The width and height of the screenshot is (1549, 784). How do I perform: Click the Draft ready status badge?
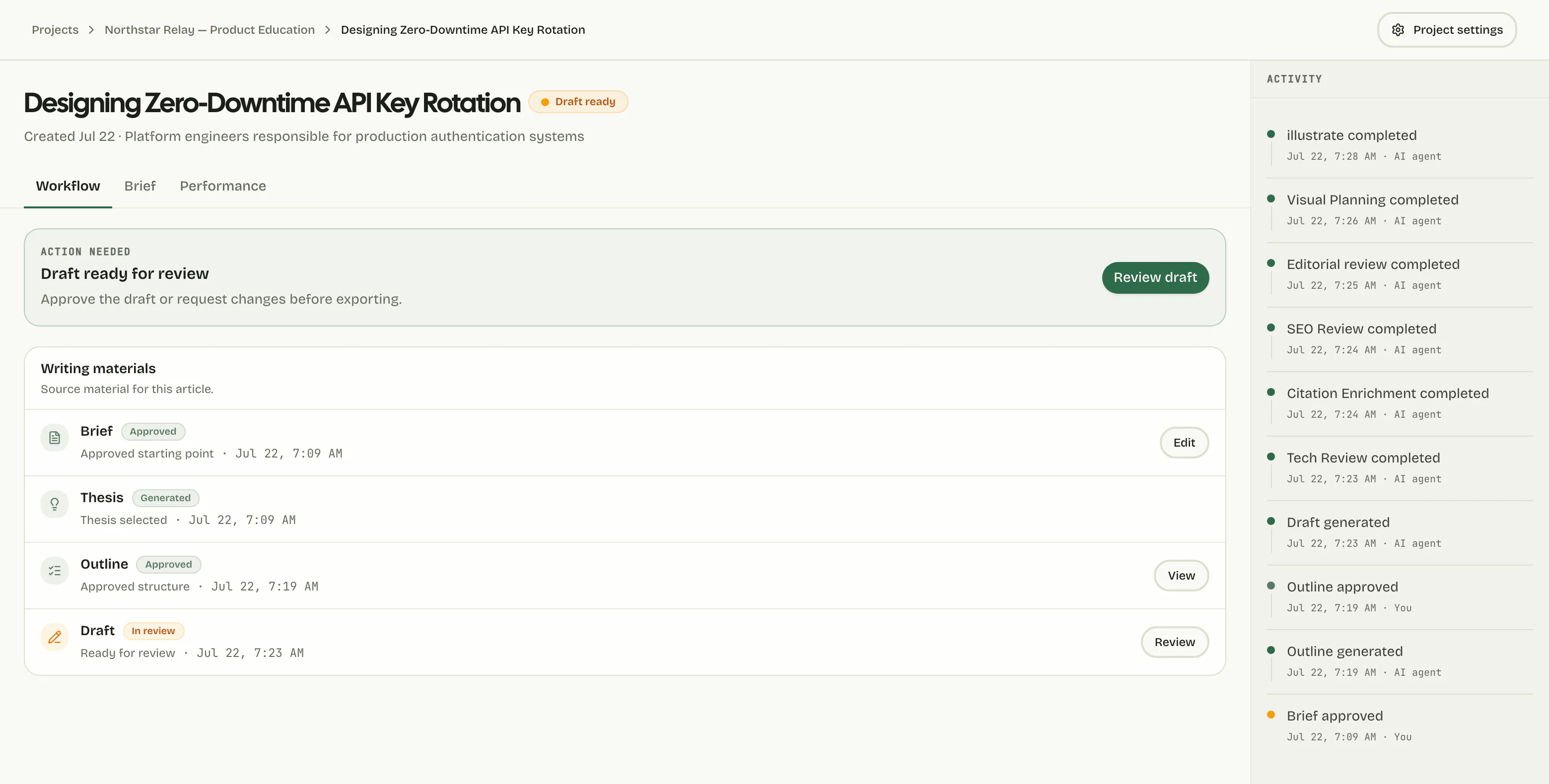(x=578, y=102)
